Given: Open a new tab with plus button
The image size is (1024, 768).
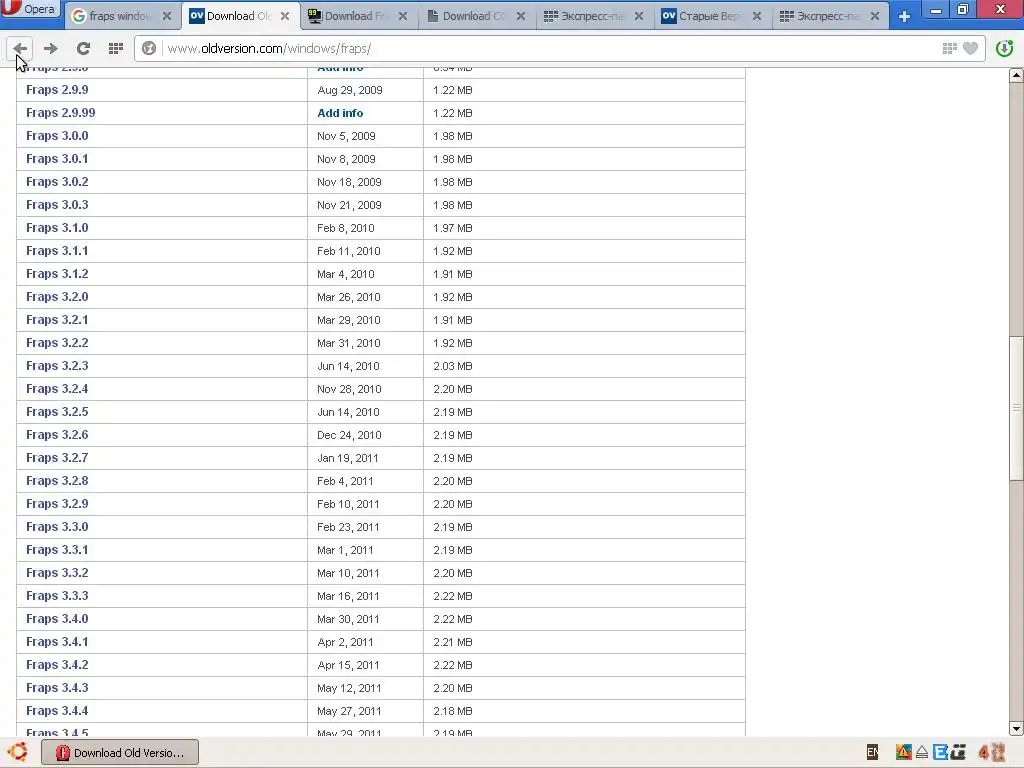Looking at the screenshot, I should [x=904, y=16].
